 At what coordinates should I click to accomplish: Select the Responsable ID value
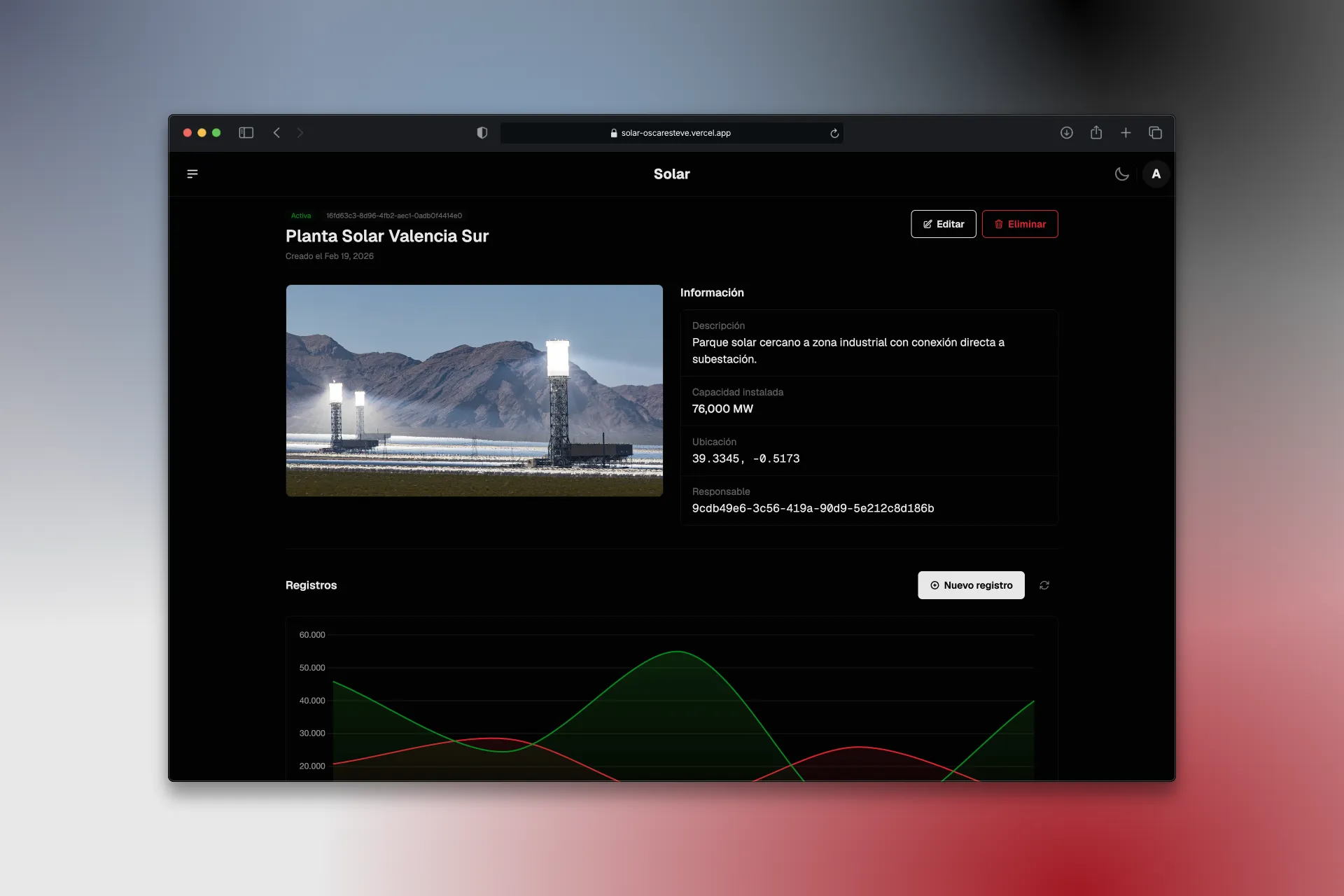pyautogui.click(x=813, y=508)
